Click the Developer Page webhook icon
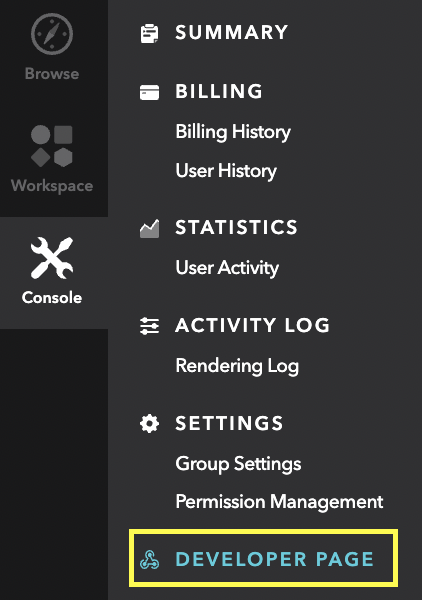This screenshot has width=422, height=600. click(x=149, y=559)
